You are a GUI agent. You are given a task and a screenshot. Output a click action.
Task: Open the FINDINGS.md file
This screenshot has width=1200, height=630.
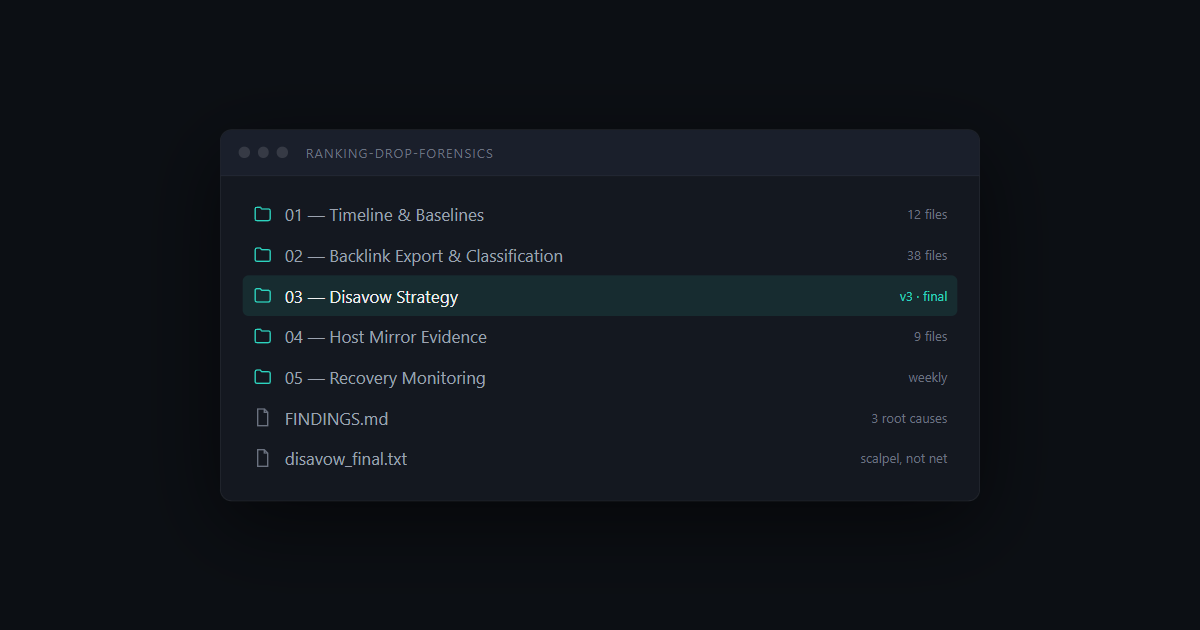coord(600,419)
